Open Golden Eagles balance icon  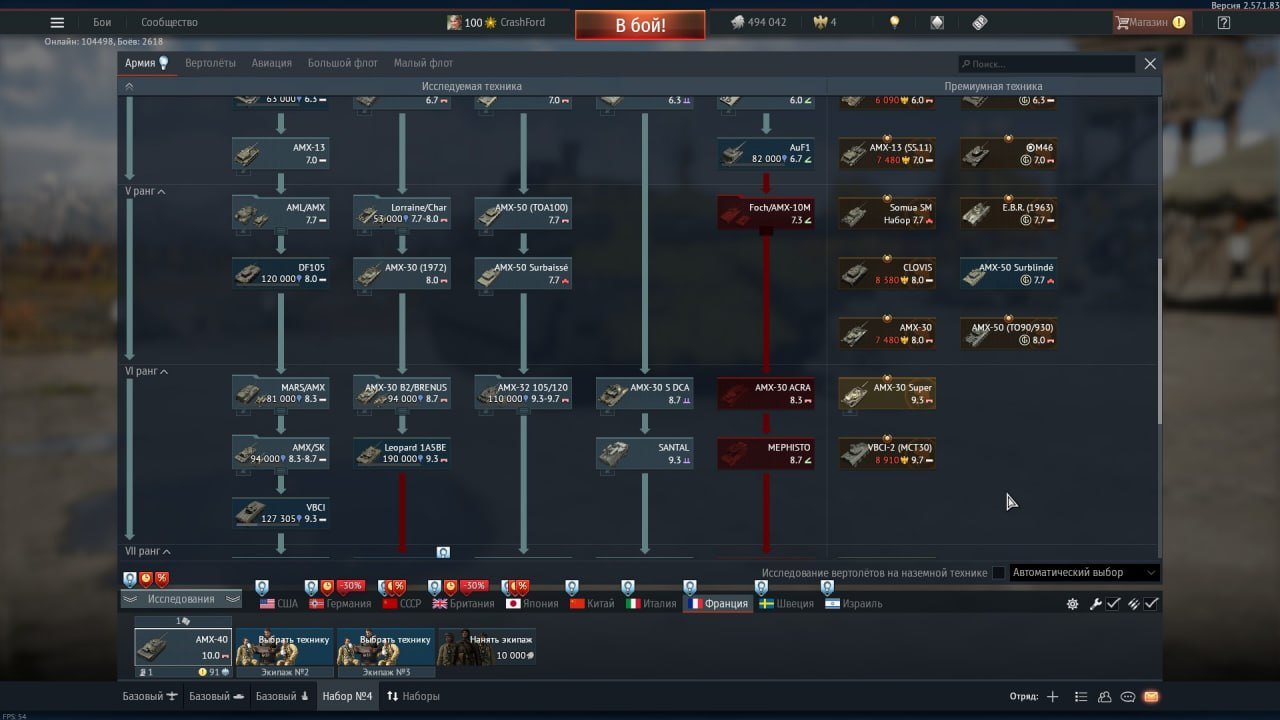coord(825,22)
